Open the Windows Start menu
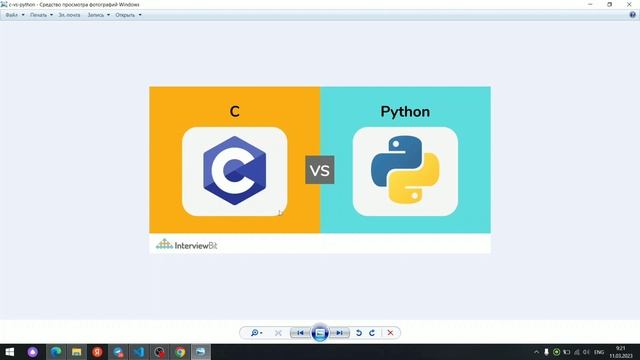The image size is (640, 360). coord(10,352)
